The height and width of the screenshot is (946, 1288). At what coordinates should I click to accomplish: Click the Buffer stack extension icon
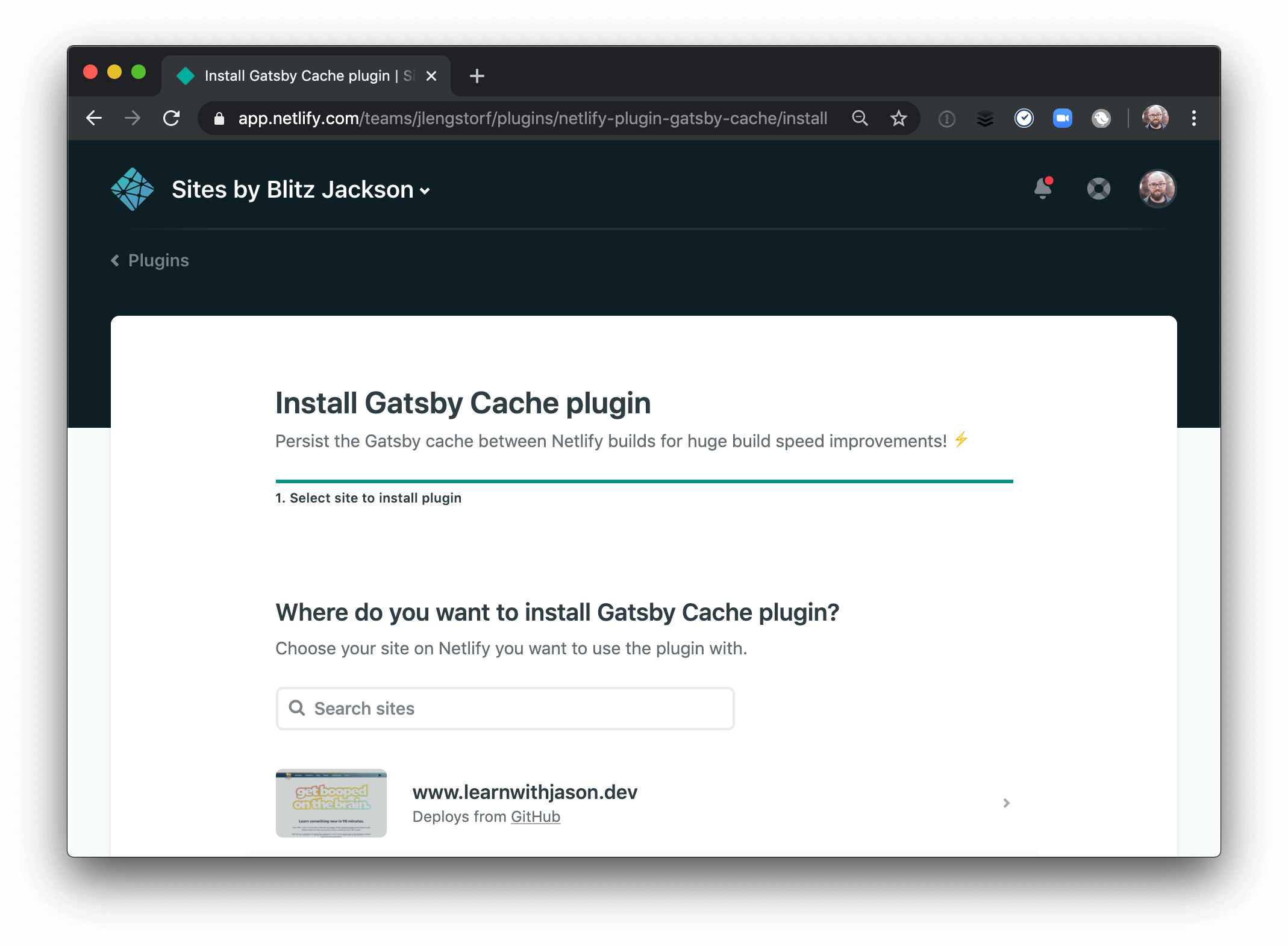point(985,119)
